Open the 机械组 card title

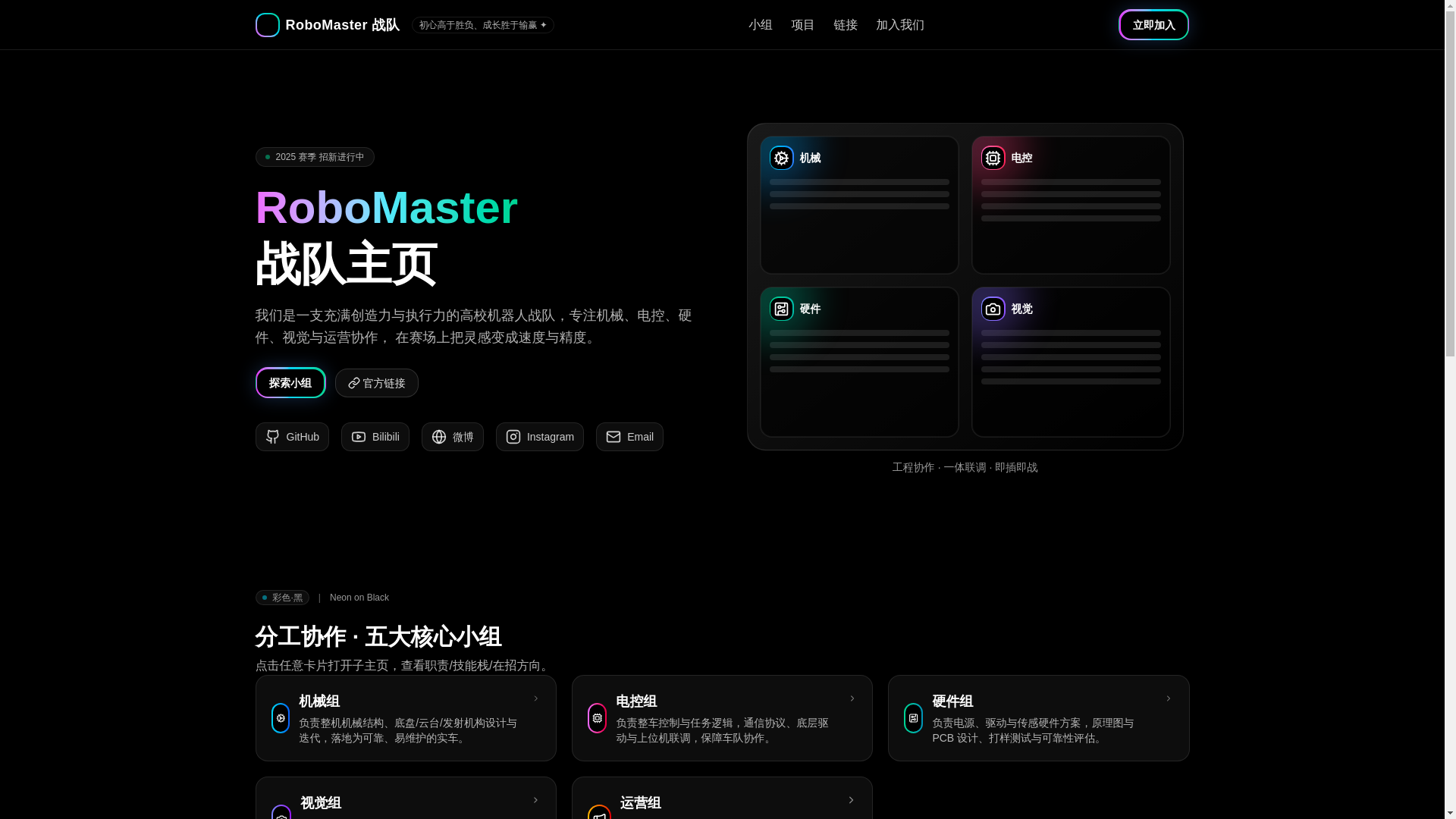coord(319,701)
